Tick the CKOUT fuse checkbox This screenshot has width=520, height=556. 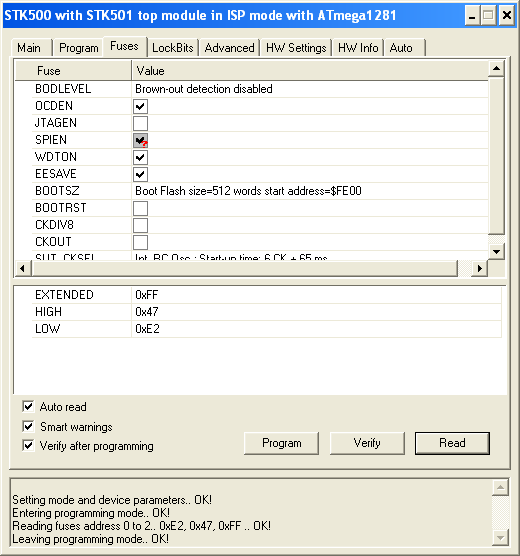[x=140, y=242]
